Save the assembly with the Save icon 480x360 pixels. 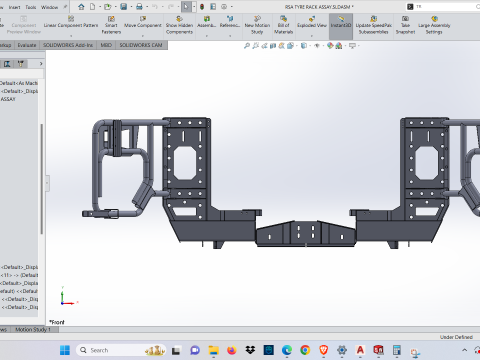124,7
